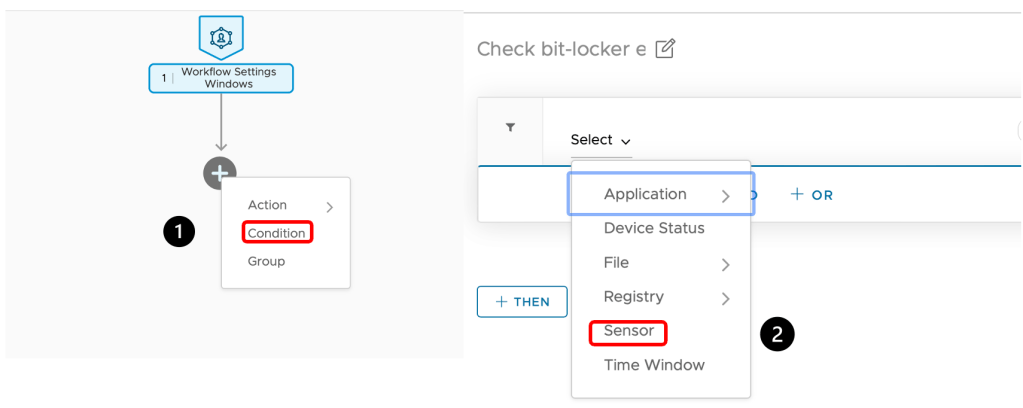The height and width of the screenshot is (408, 1023).
Task: Open the Select dropdown
Action: click(600, 140)
